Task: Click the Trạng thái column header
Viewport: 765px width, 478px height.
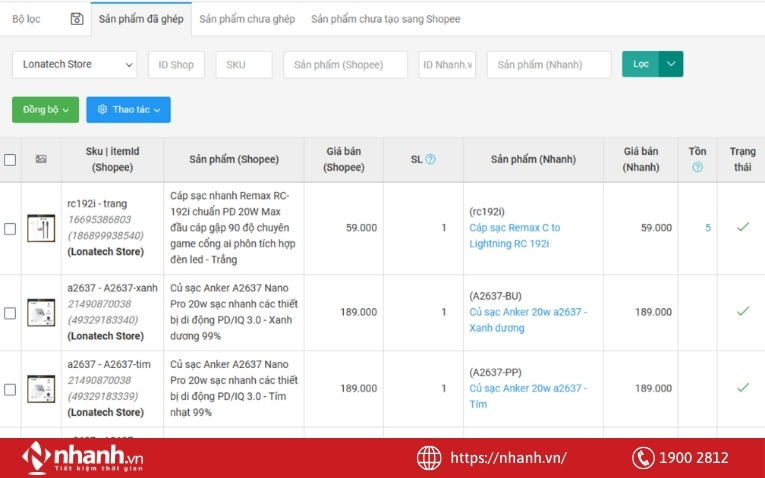Action: (x=743, y=159)
